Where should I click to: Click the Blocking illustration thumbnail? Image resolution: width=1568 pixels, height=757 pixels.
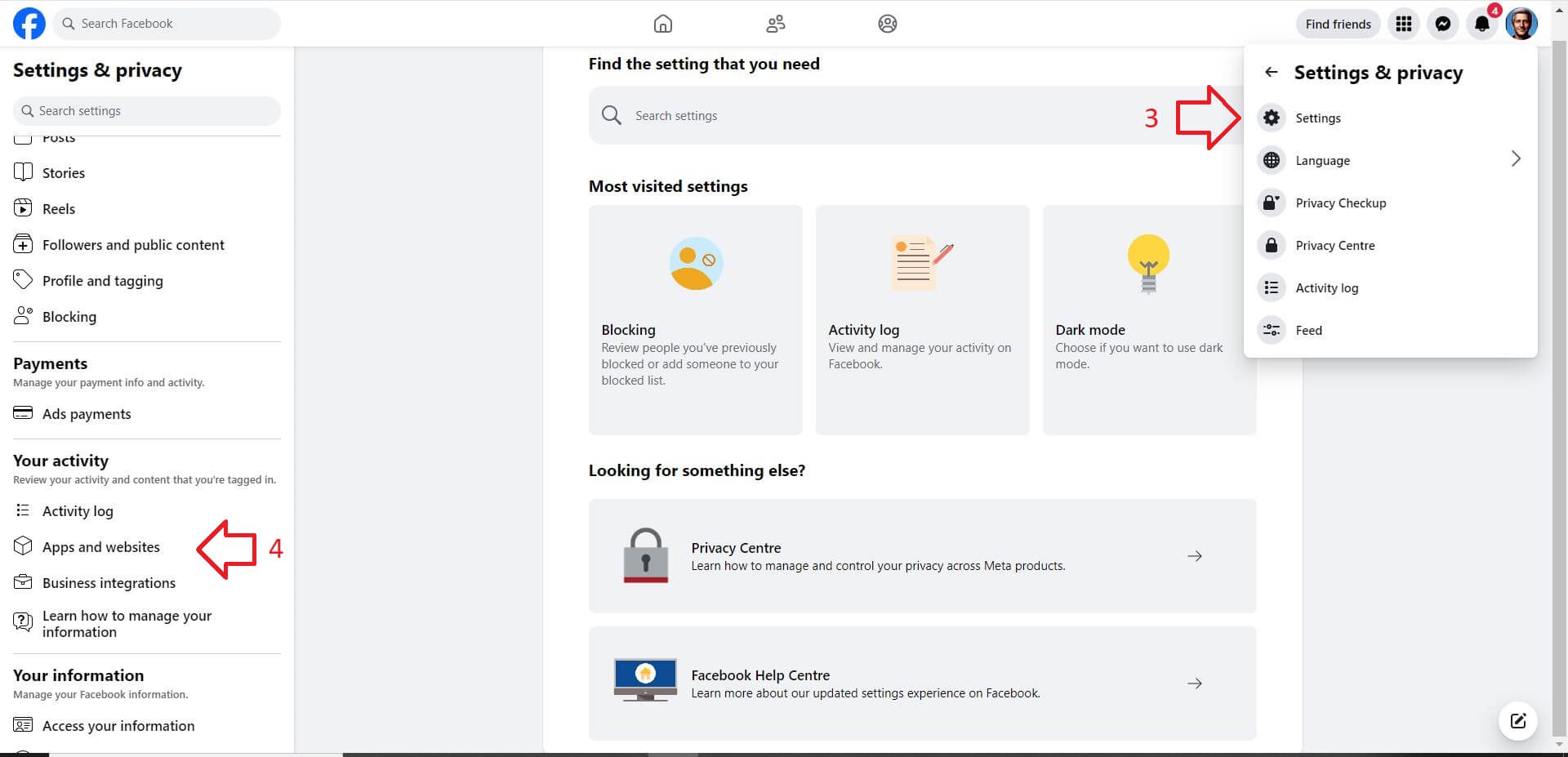(696, 264)
